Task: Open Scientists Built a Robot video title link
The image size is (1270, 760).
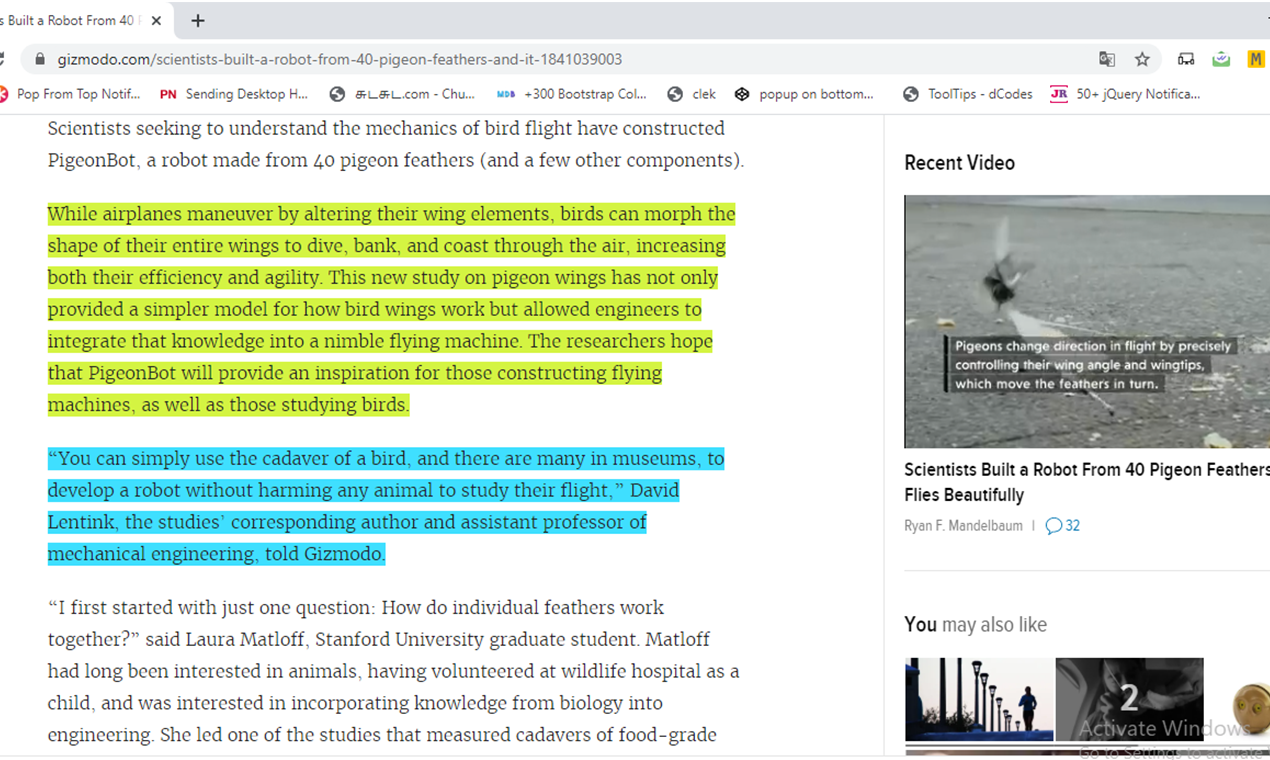Action: 1087,482
